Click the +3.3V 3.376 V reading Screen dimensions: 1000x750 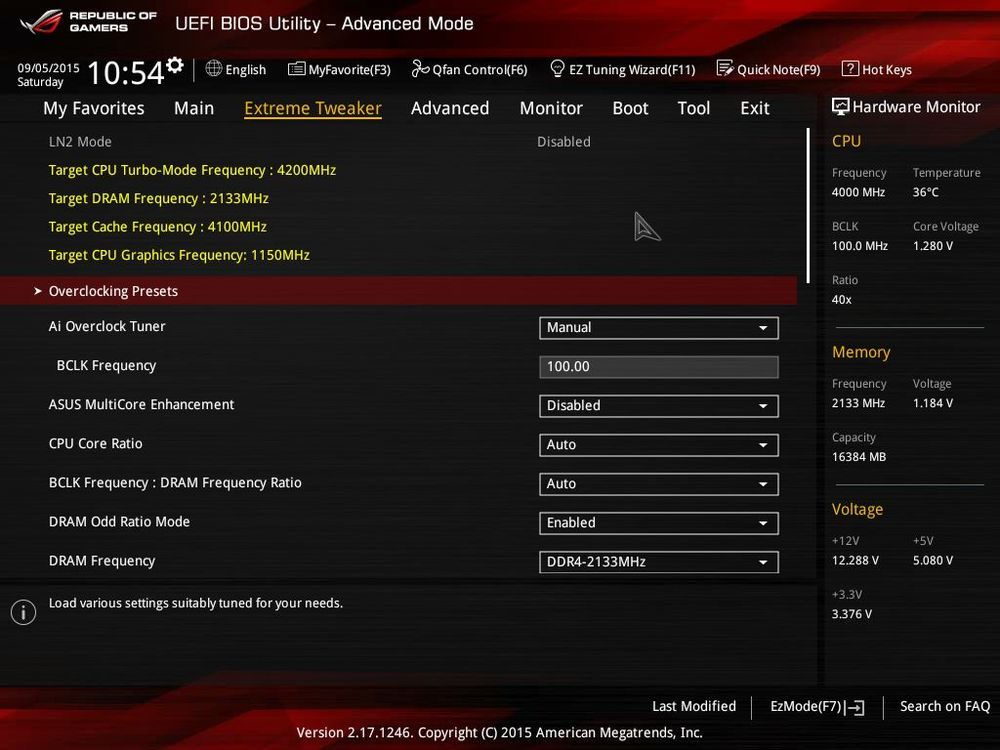click(851, 614)
